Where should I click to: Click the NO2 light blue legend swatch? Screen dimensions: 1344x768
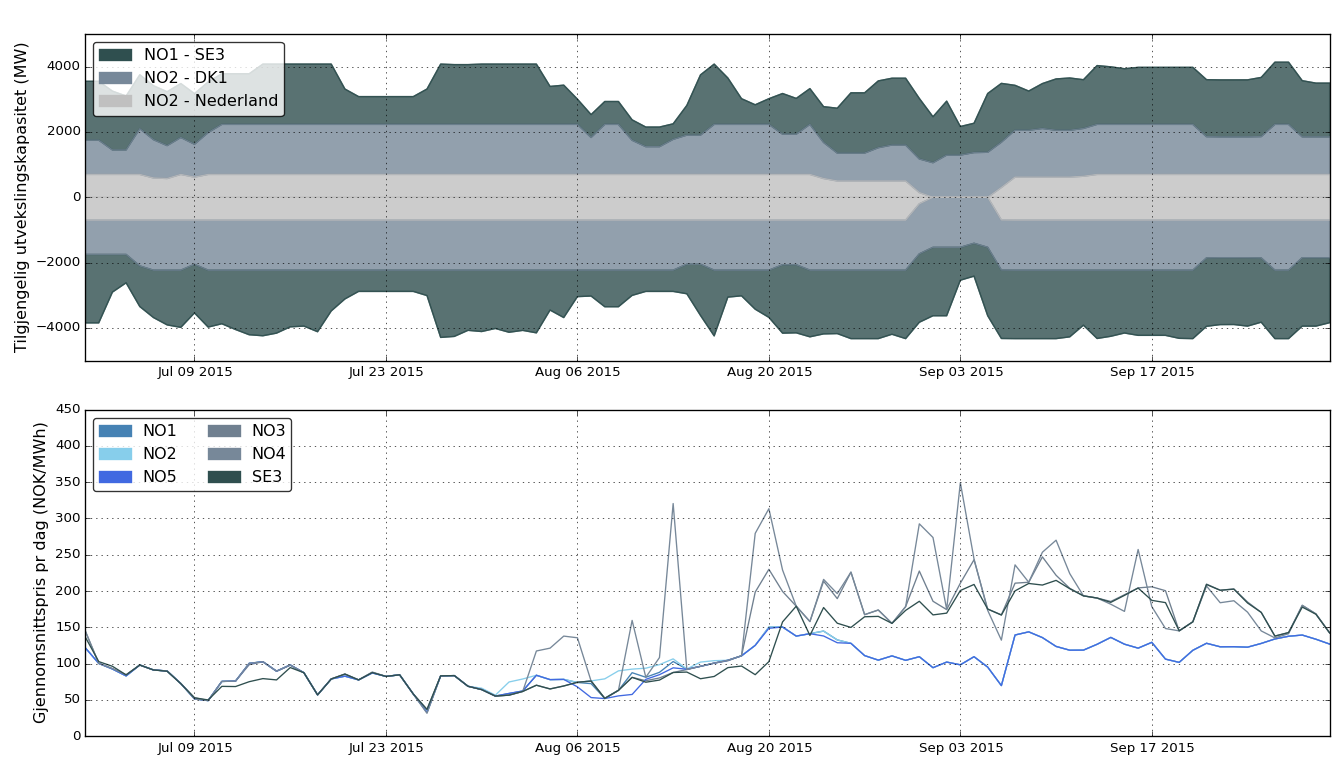115,454
